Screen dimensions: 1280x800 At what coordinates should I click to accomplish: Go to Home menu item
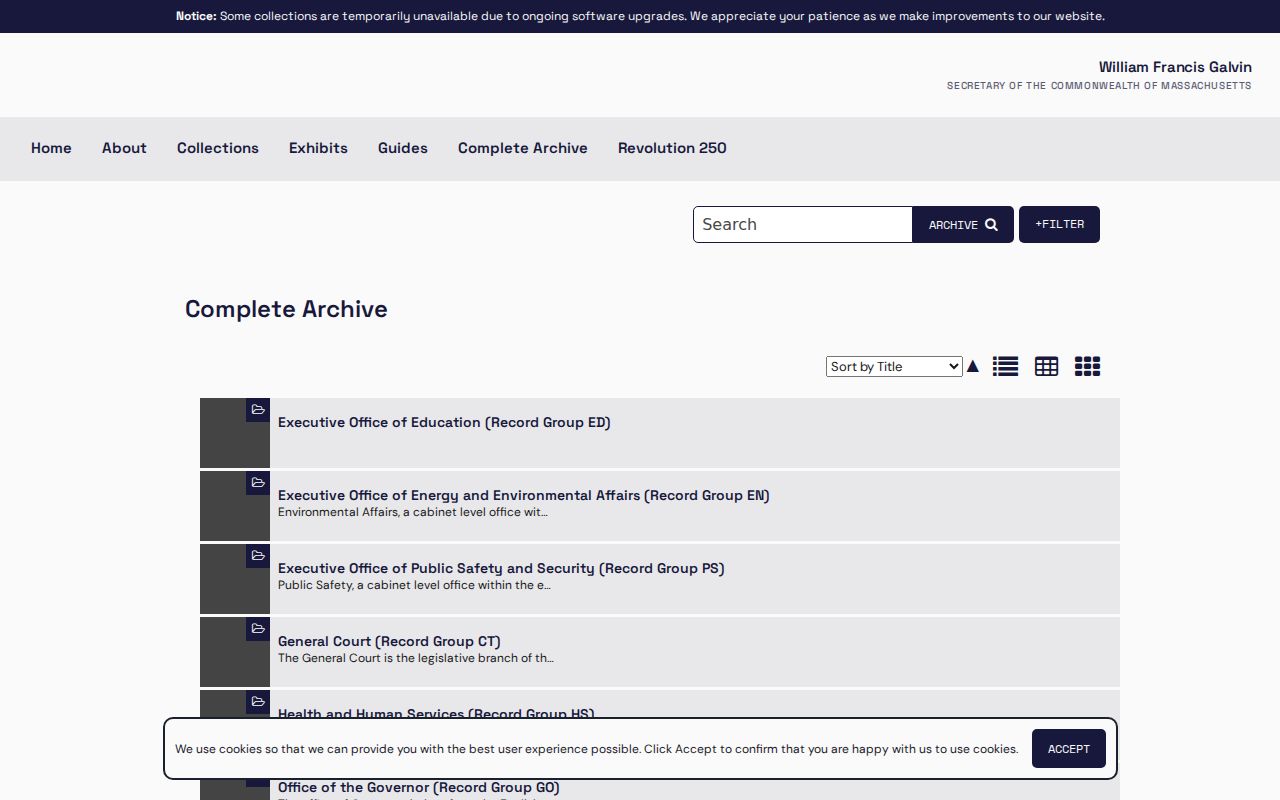pyautogui.click(x=51, y=148)
